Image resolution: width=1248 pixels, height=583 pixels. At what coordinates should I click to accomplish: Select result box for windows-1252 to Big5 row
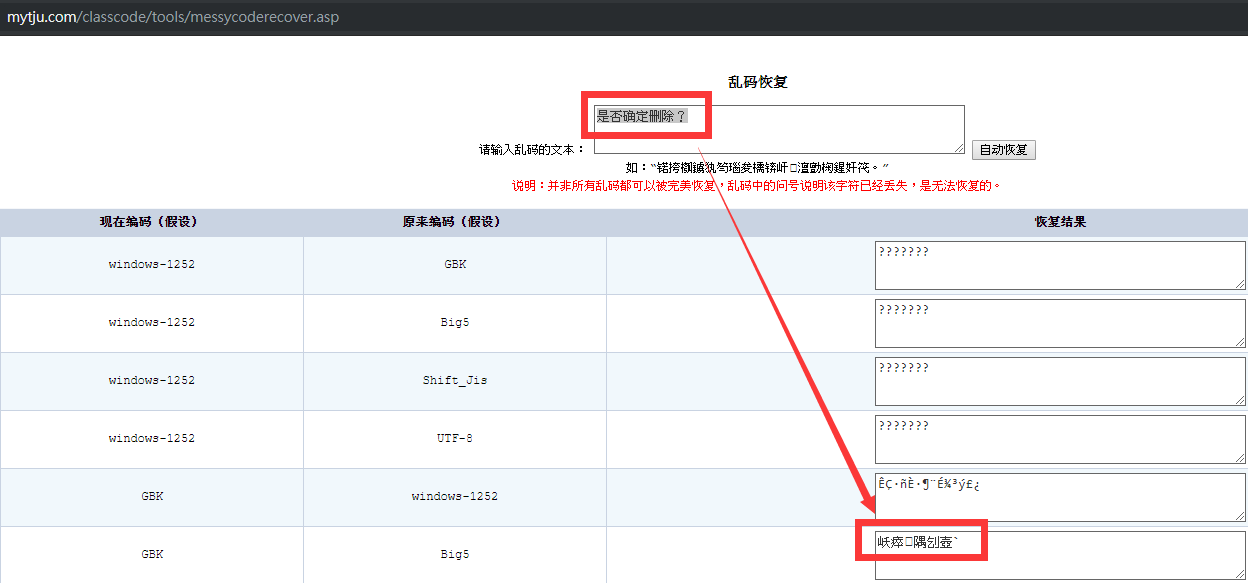tap(1059, 323)
